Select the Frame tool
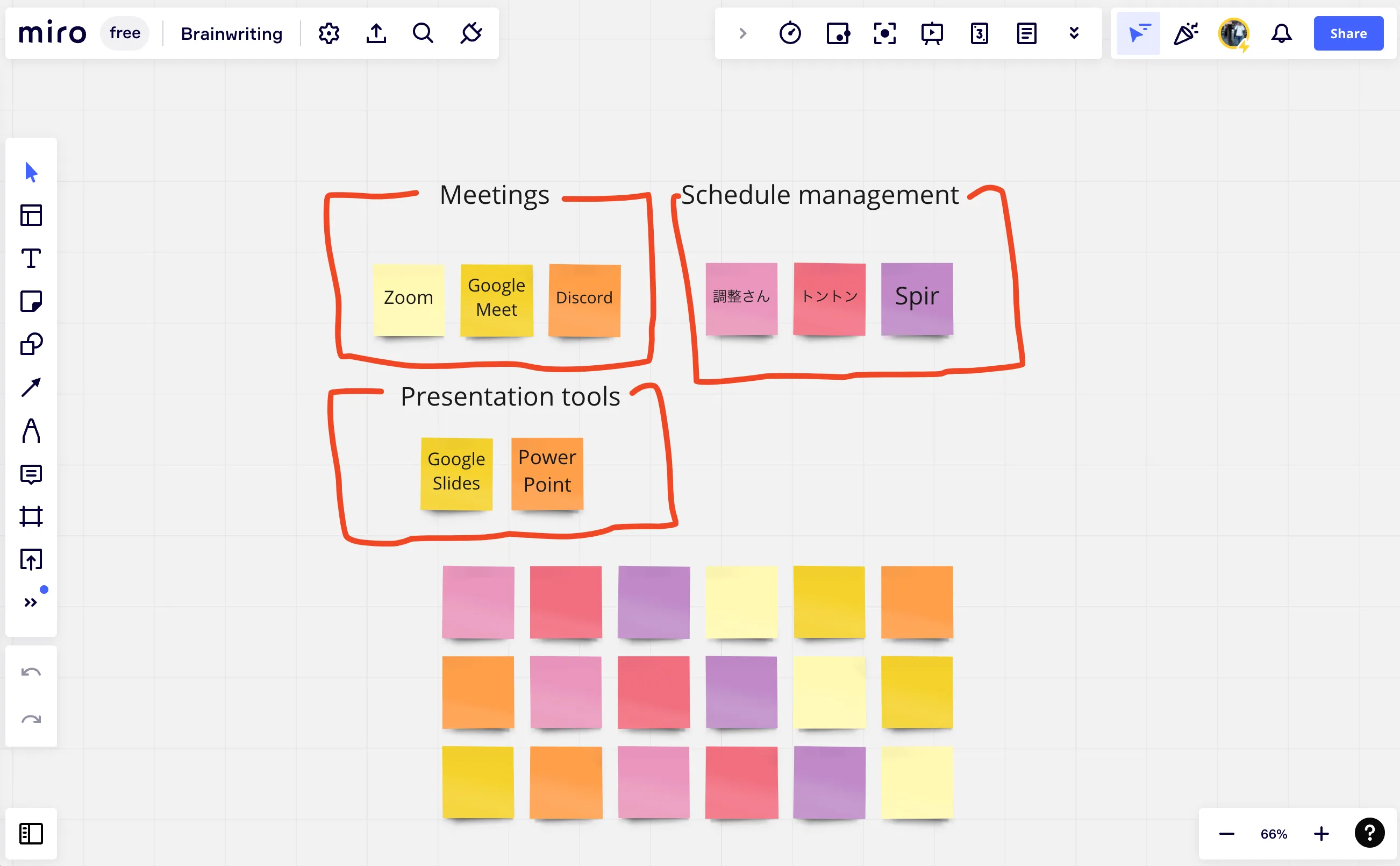Image resolution: width=1400 pixels, height=866 pixels. 31,516
